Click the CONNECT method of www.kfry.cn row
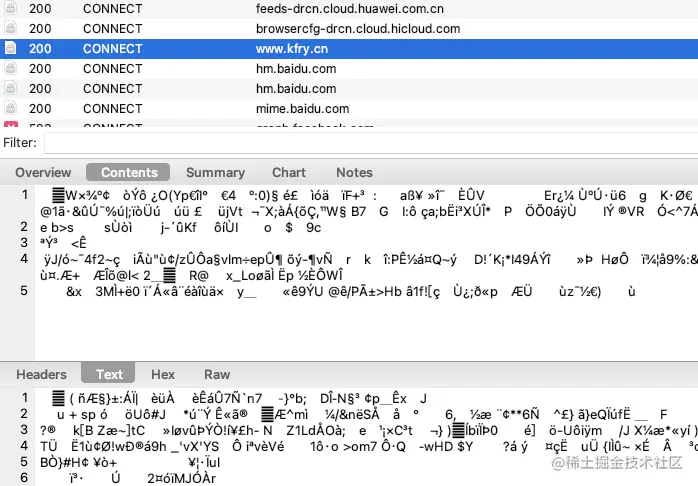This screenshot has height=486, width=698. pyautogui.click(x=113, y=49)
